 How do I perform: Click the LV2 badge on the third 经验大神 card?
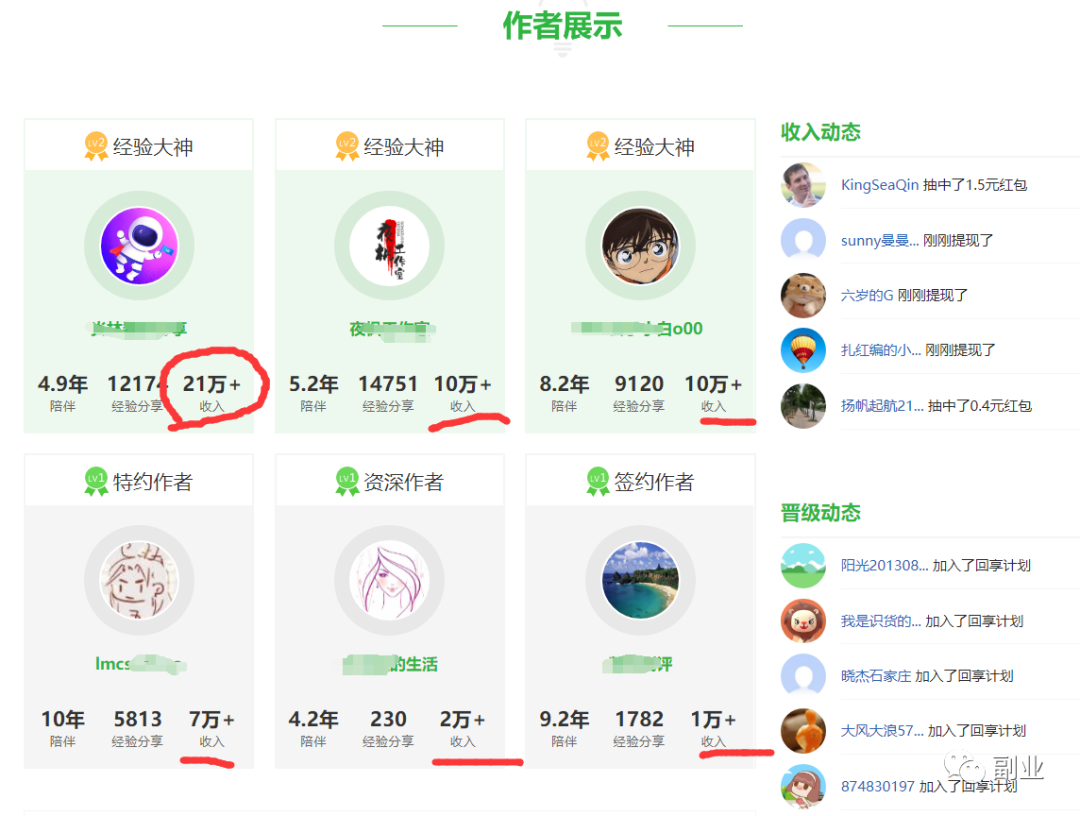point(596,144)
